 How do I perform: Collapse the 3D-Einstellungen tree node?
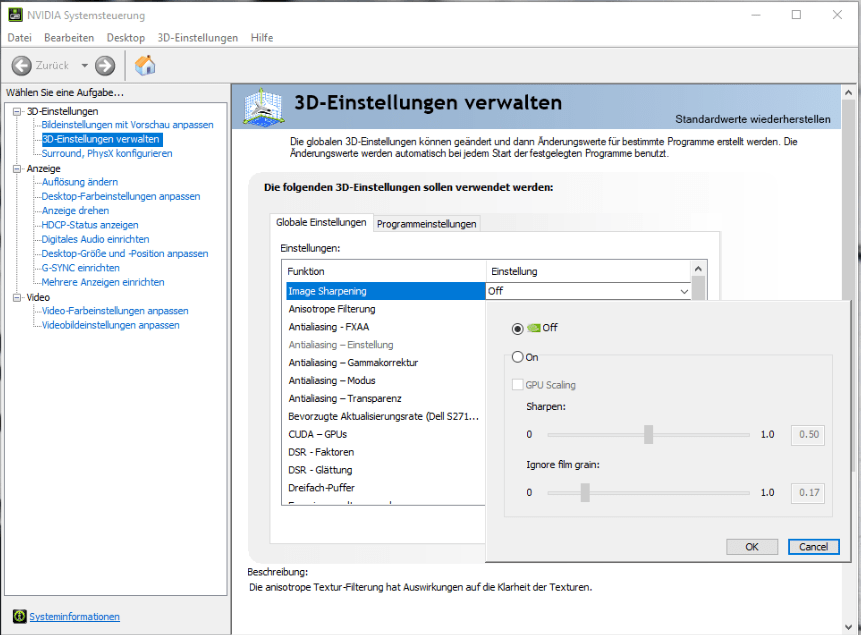click(17, 112)
